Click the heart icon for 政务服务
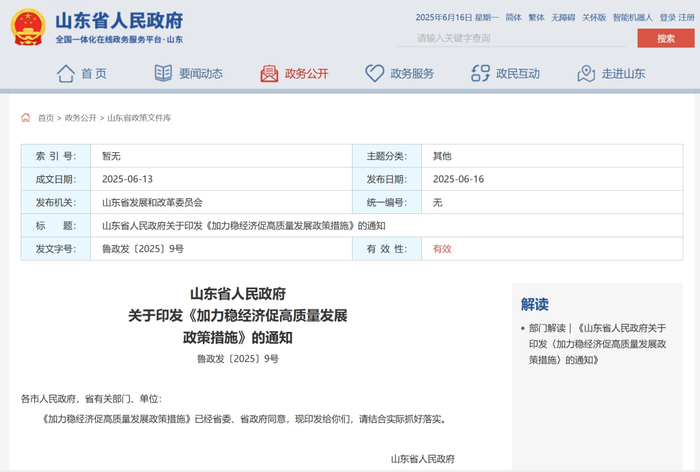Screen dimensions: 700x472 pos(374,73)
